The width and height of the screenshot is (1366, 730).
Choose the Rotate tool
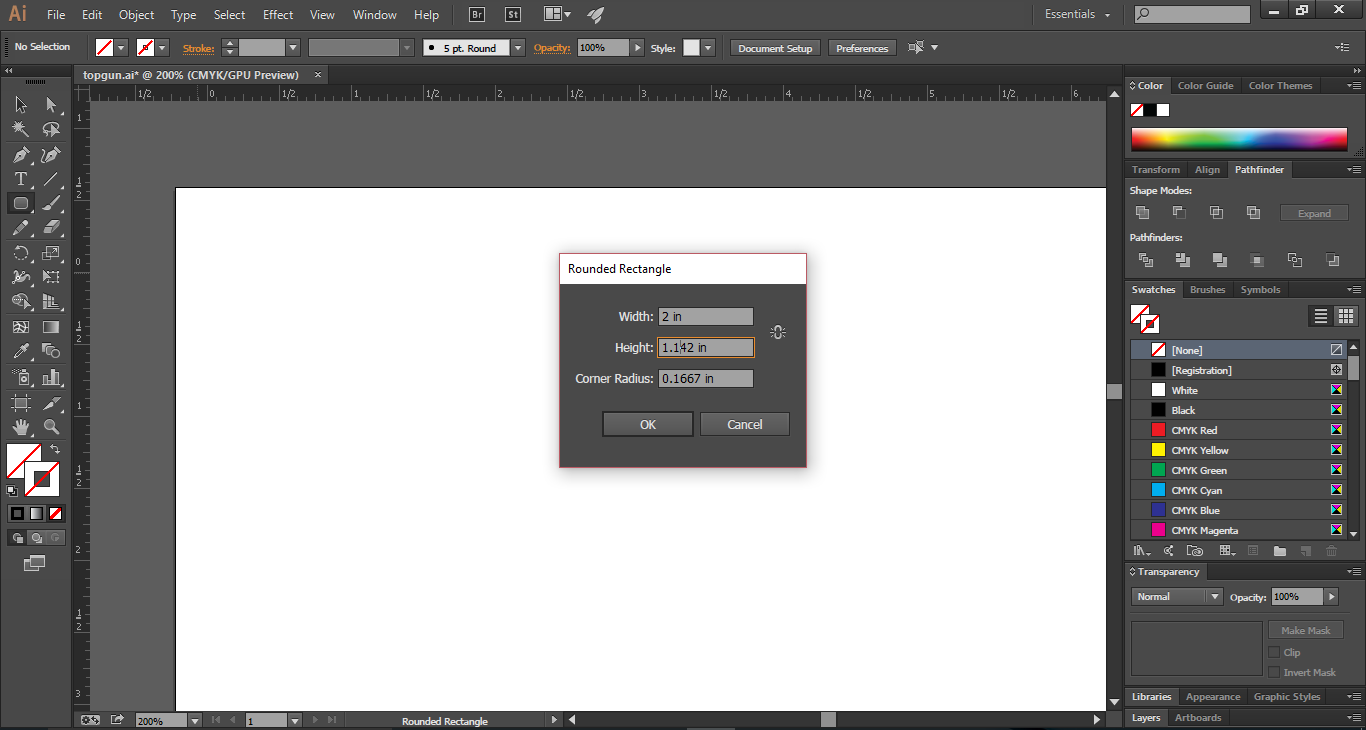[21, 253]
